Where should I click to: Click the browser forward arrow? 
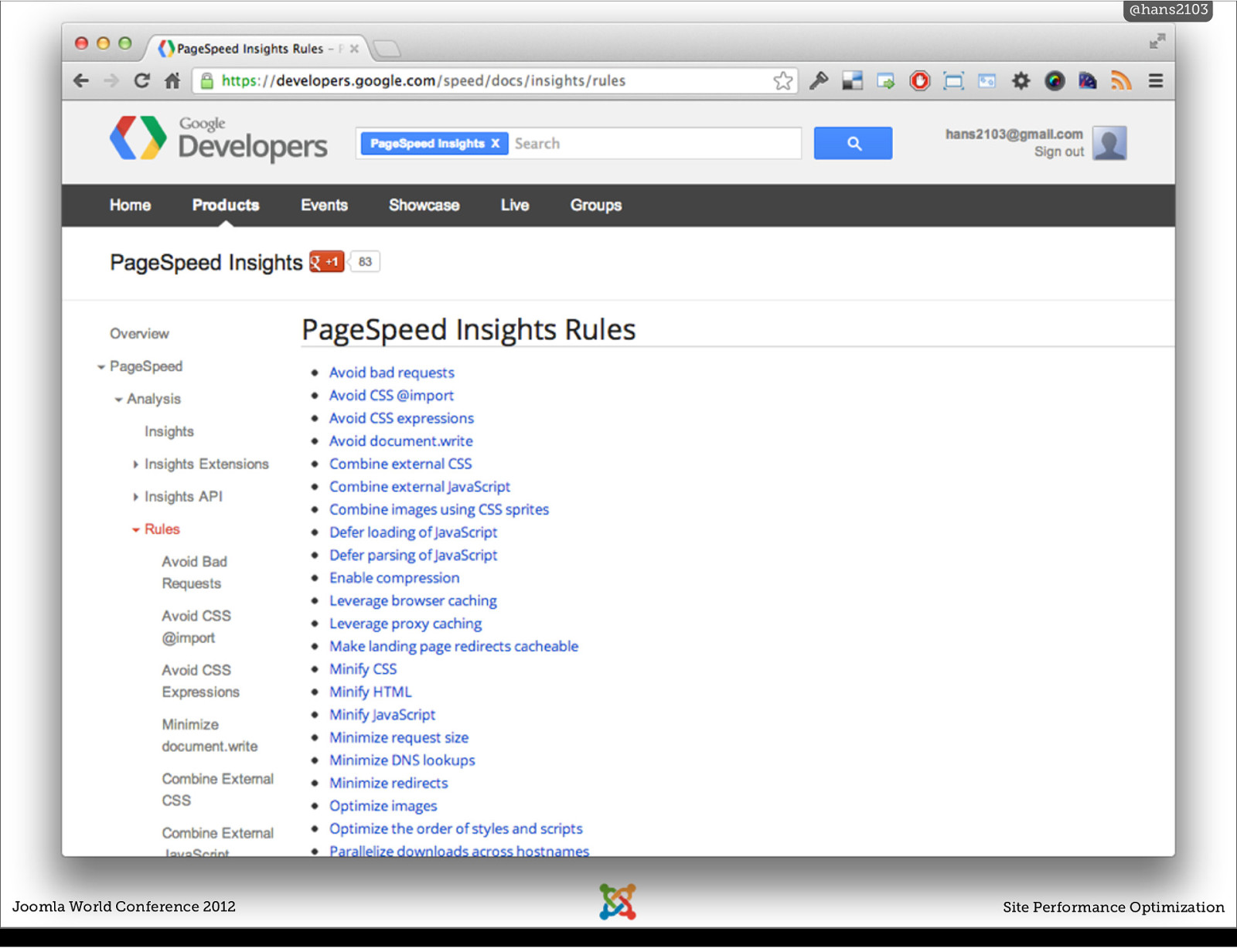pyautogui.click(x=111, y=80)
